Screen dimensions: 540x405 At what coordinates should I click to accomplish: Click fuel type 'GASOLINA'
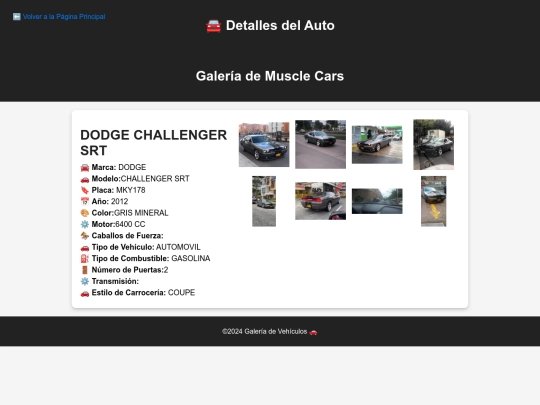(191, 258)
